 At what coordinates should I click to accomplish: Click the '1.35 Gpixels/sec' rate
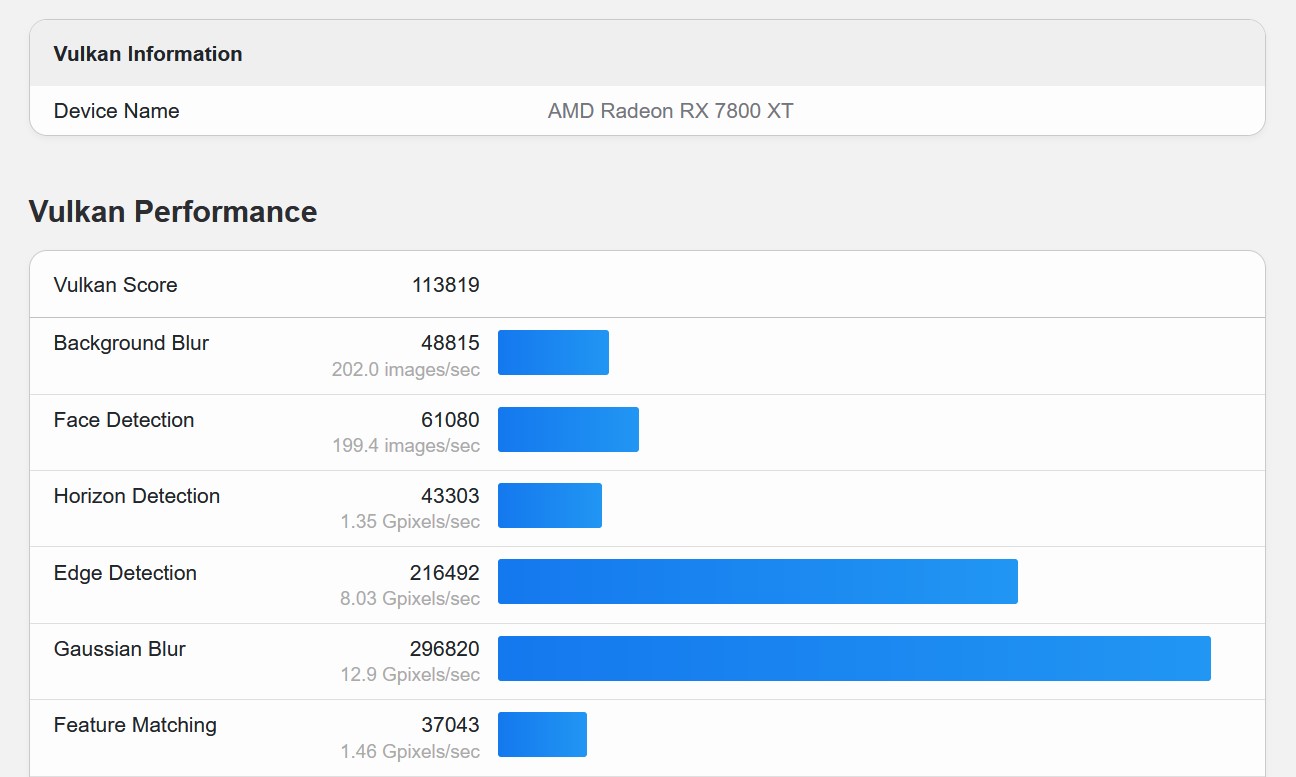tap(410, 522)
